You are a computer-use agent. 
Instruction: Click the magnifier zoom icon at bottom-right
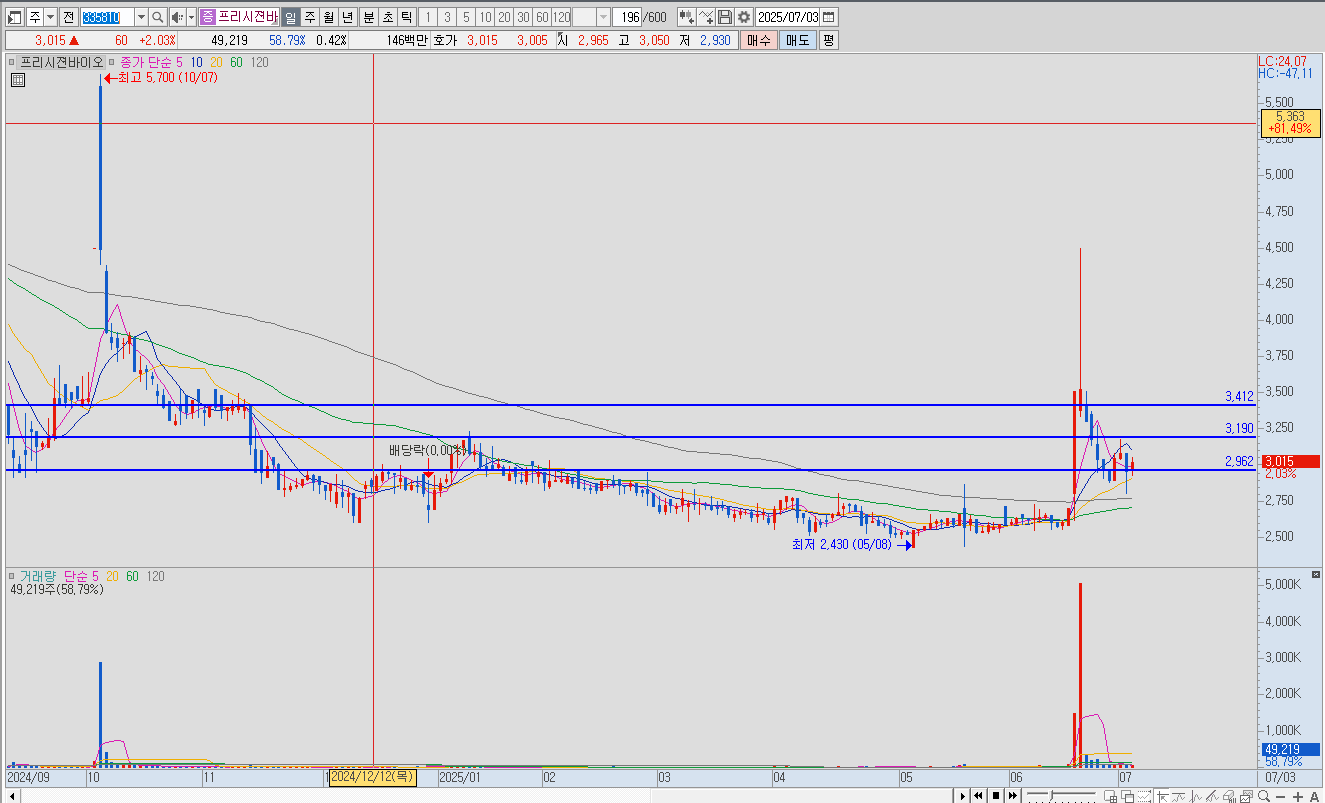click(x=1264, y=795)
